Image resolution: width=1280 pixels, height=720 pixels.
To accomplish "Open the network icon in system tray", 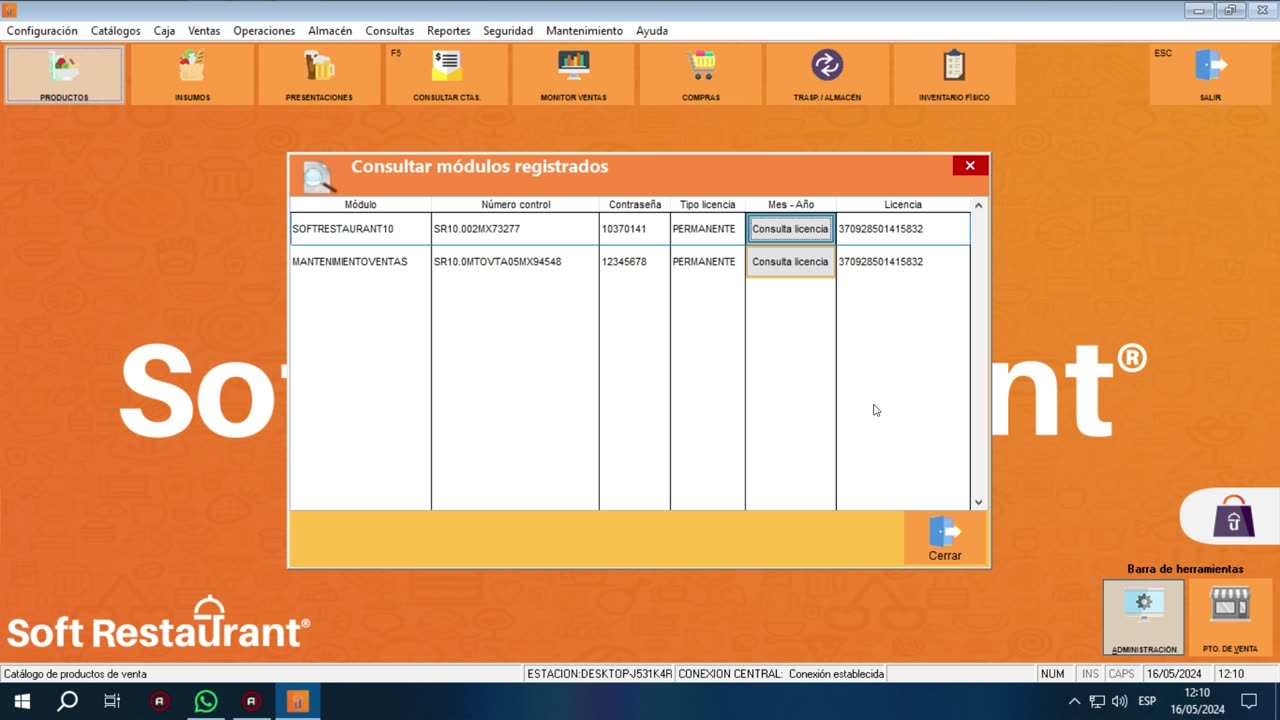I will (1097, 702).
